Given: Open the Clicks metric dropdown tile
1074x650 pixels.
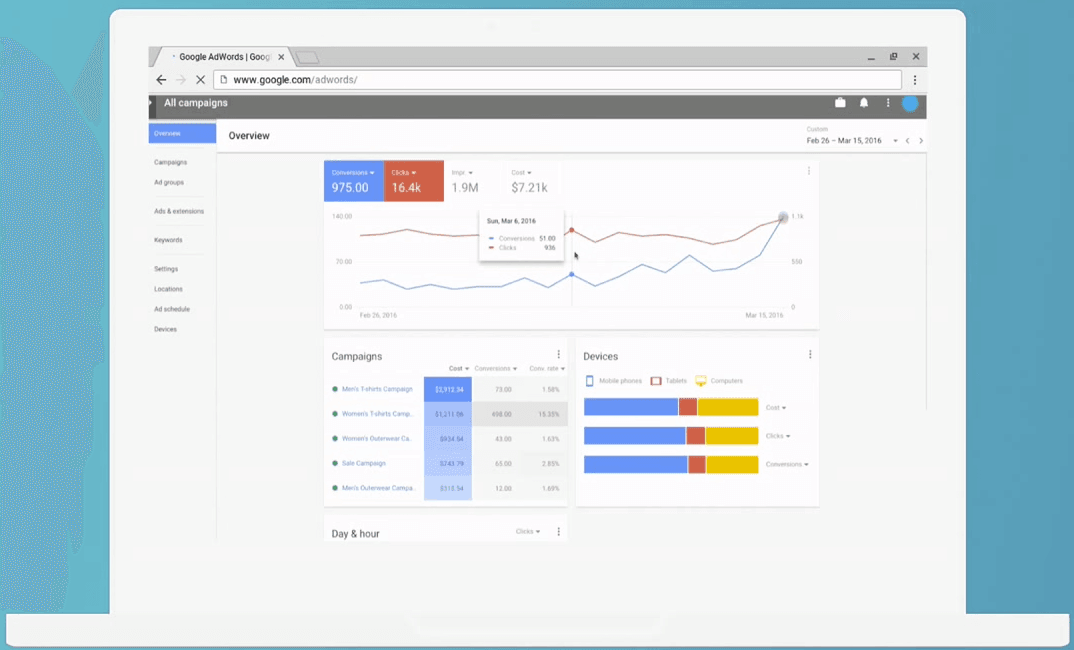Looking at the screenshot, I should click(x=414, y=181).
